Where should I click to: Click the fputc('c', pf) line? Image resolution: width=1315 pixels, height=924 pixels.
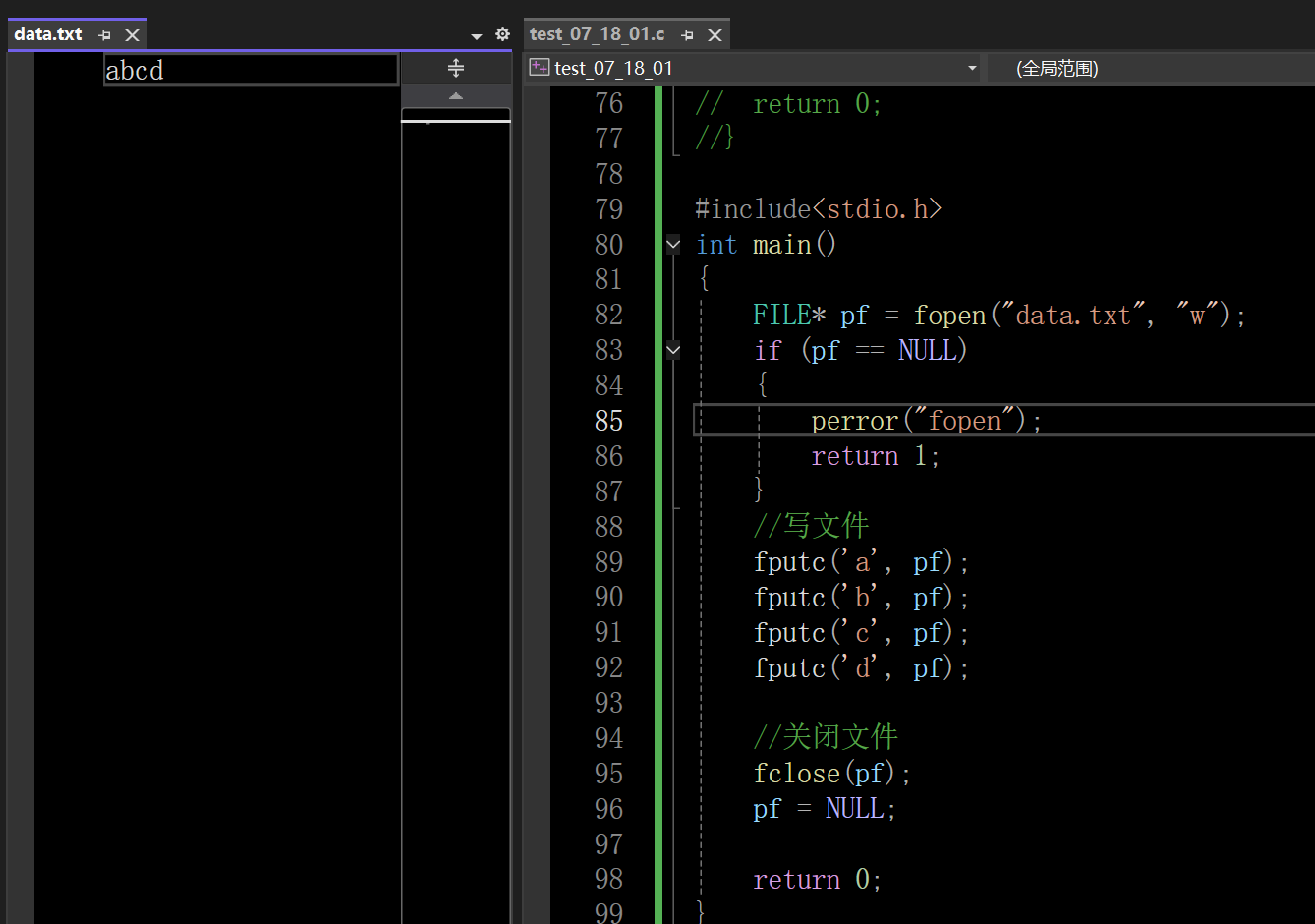click(x=862, y=633)
